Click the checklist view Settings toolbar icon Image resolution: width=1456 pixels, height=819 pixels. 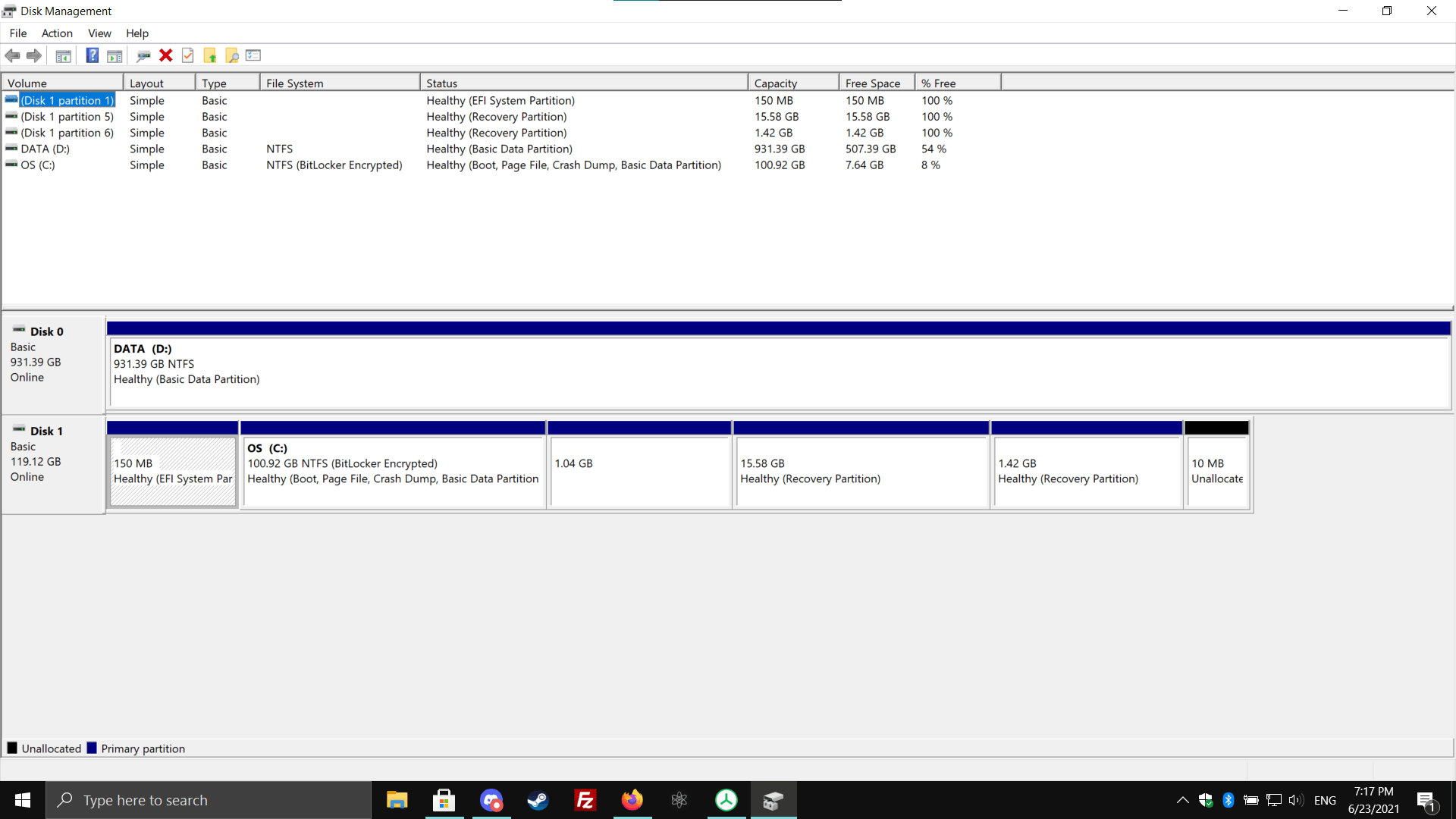coord(253,55)
